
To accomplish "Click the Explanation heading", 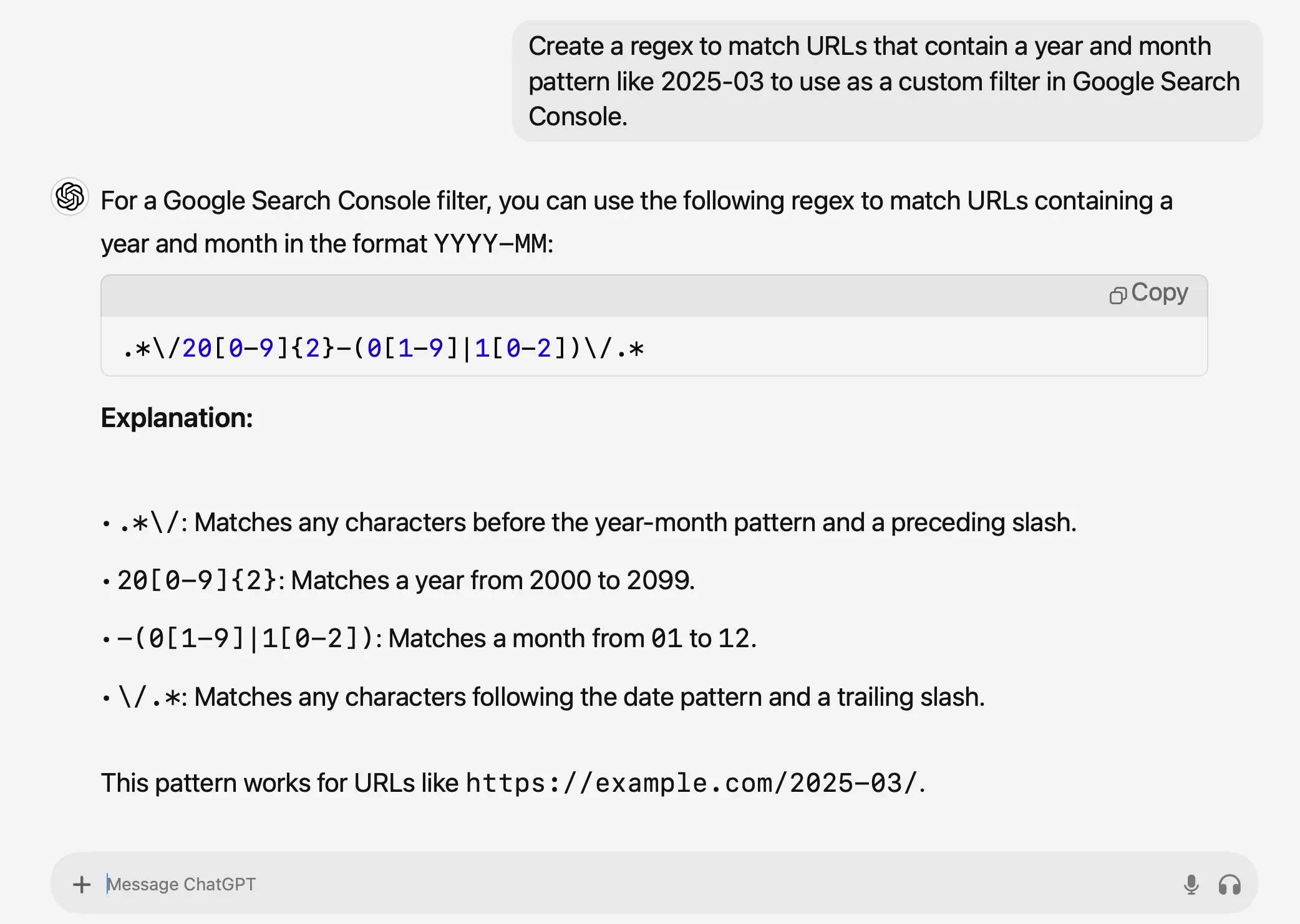I will coord(177,418).
